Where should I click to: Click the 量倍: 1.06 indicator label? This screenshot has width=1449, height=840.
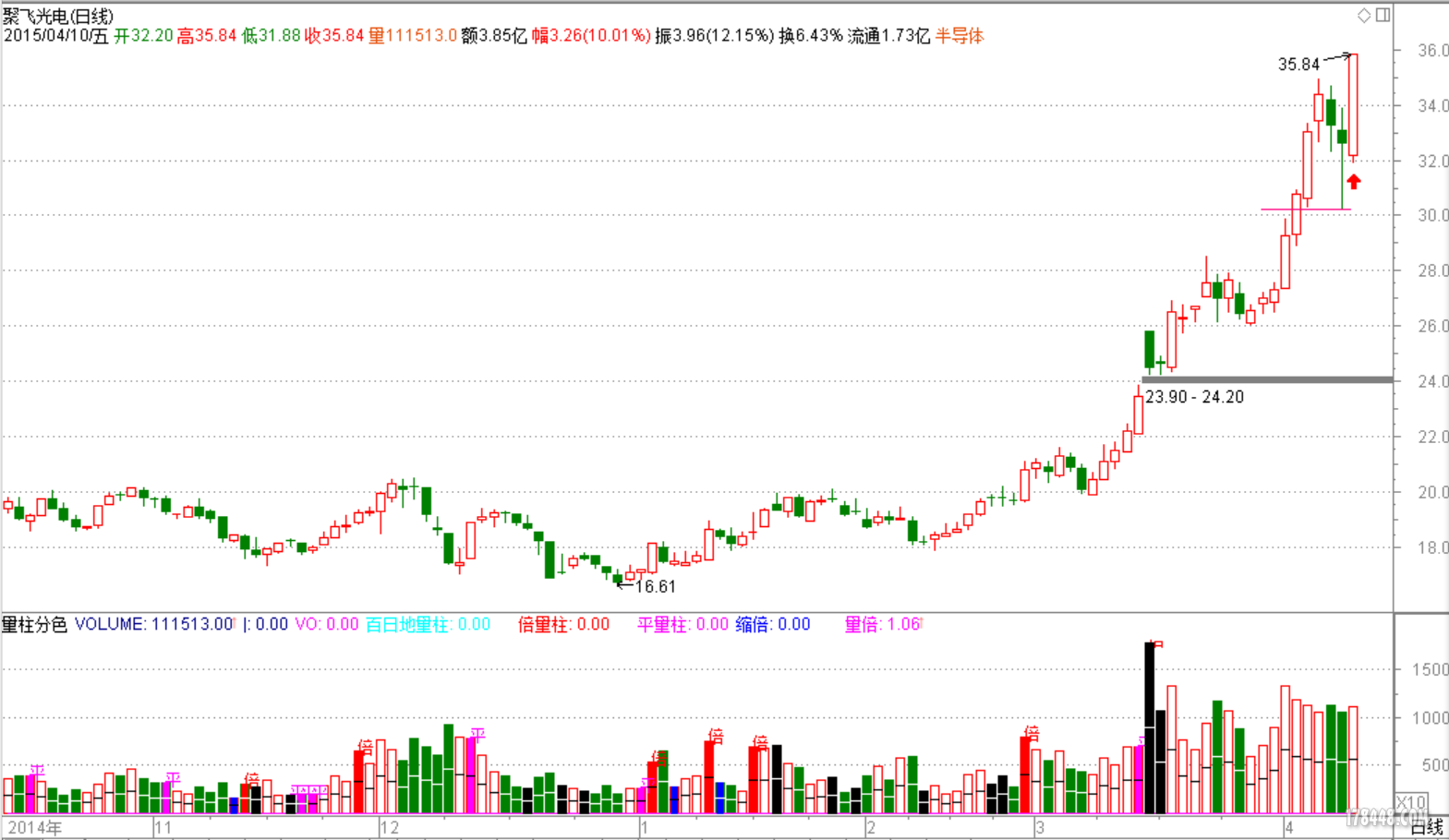883,625
